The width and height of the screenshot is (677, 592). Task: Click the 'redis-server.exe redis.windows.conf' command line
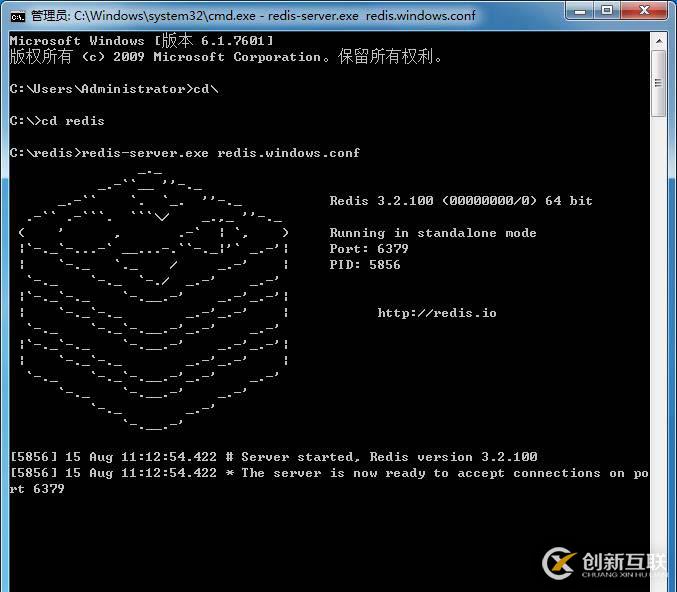[x=185, y=153]
